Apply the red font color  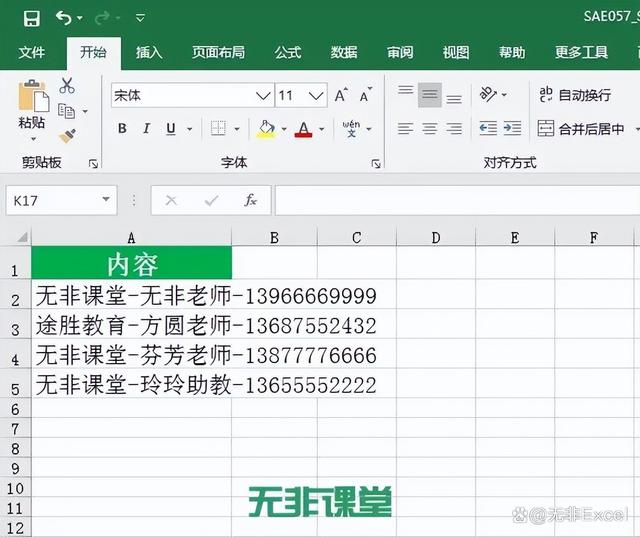[x=303, y=129]
